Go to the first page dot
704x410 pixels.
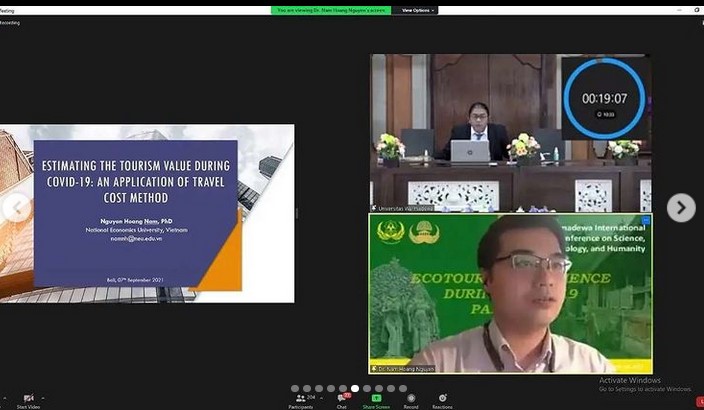click(295, 388)
